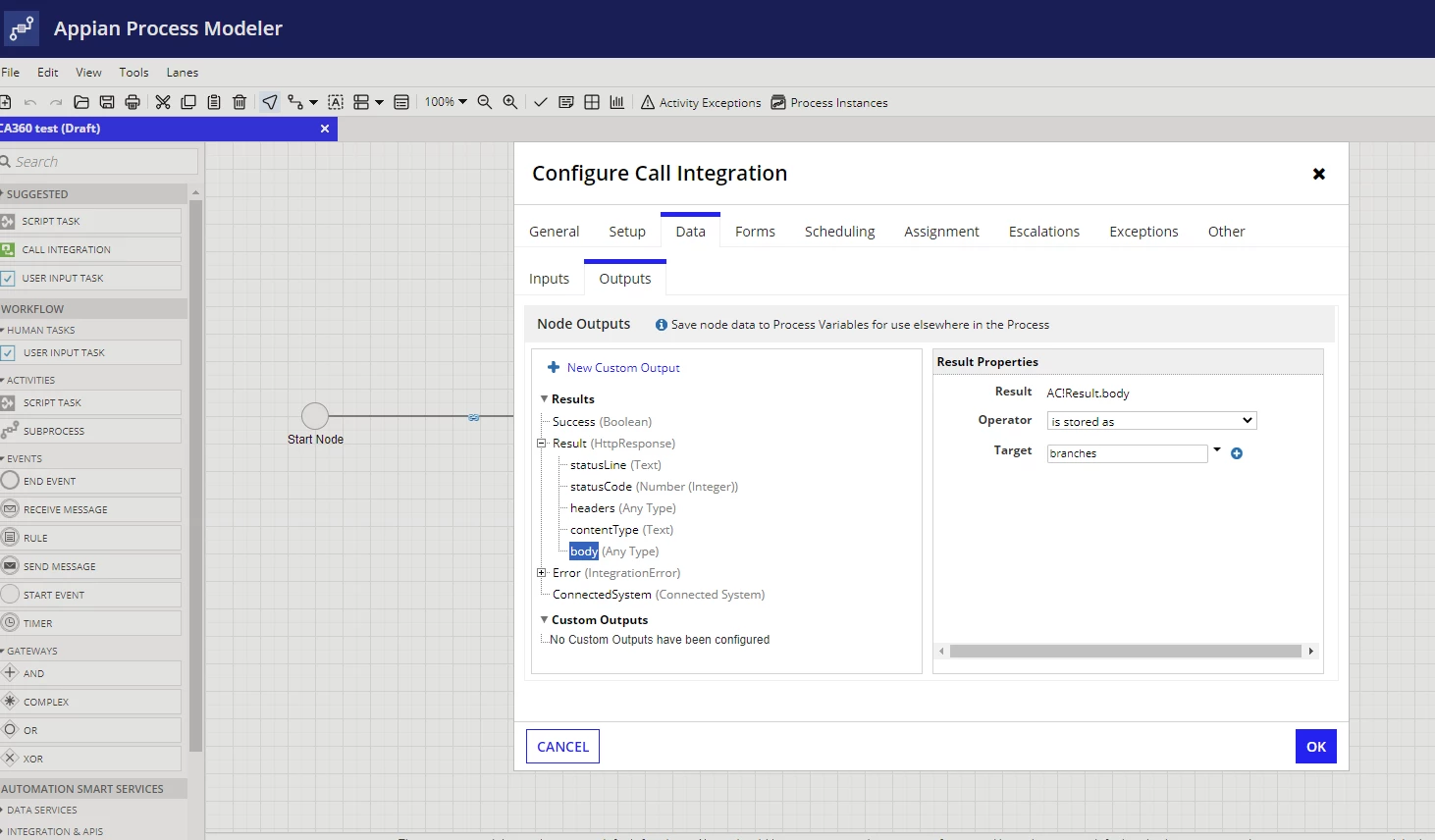Open a process model with the folder icon

coord(81,102)
